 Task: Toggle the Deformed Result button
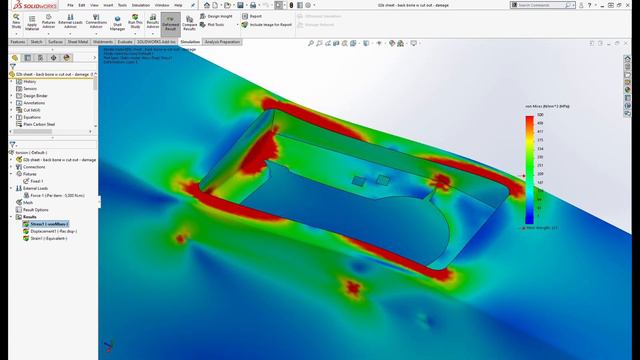pyautogui.click(x=170, y=23)
